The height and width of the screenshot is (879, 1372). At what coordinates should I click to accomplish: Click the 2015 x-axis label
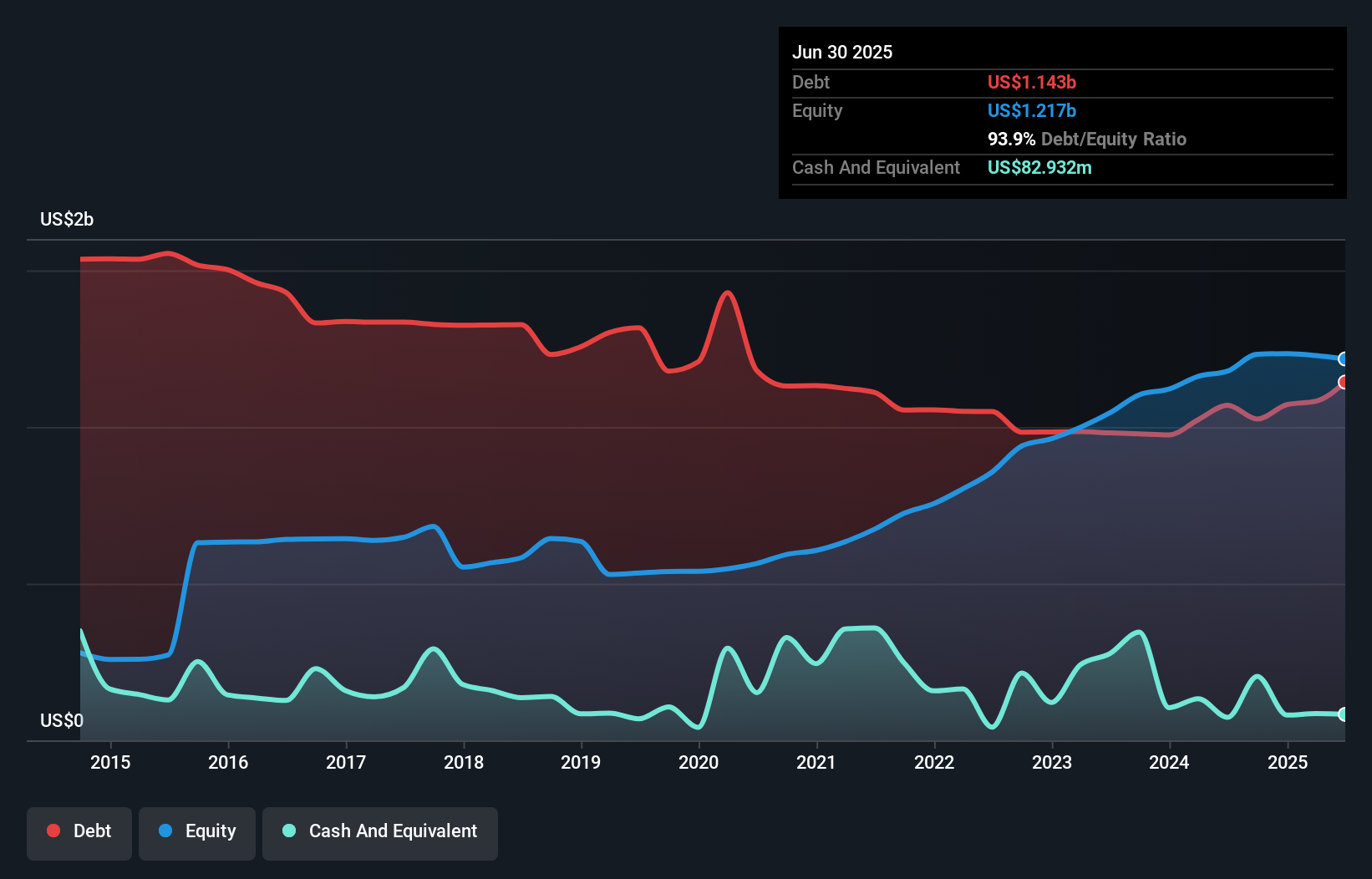(x=110, y=762)
